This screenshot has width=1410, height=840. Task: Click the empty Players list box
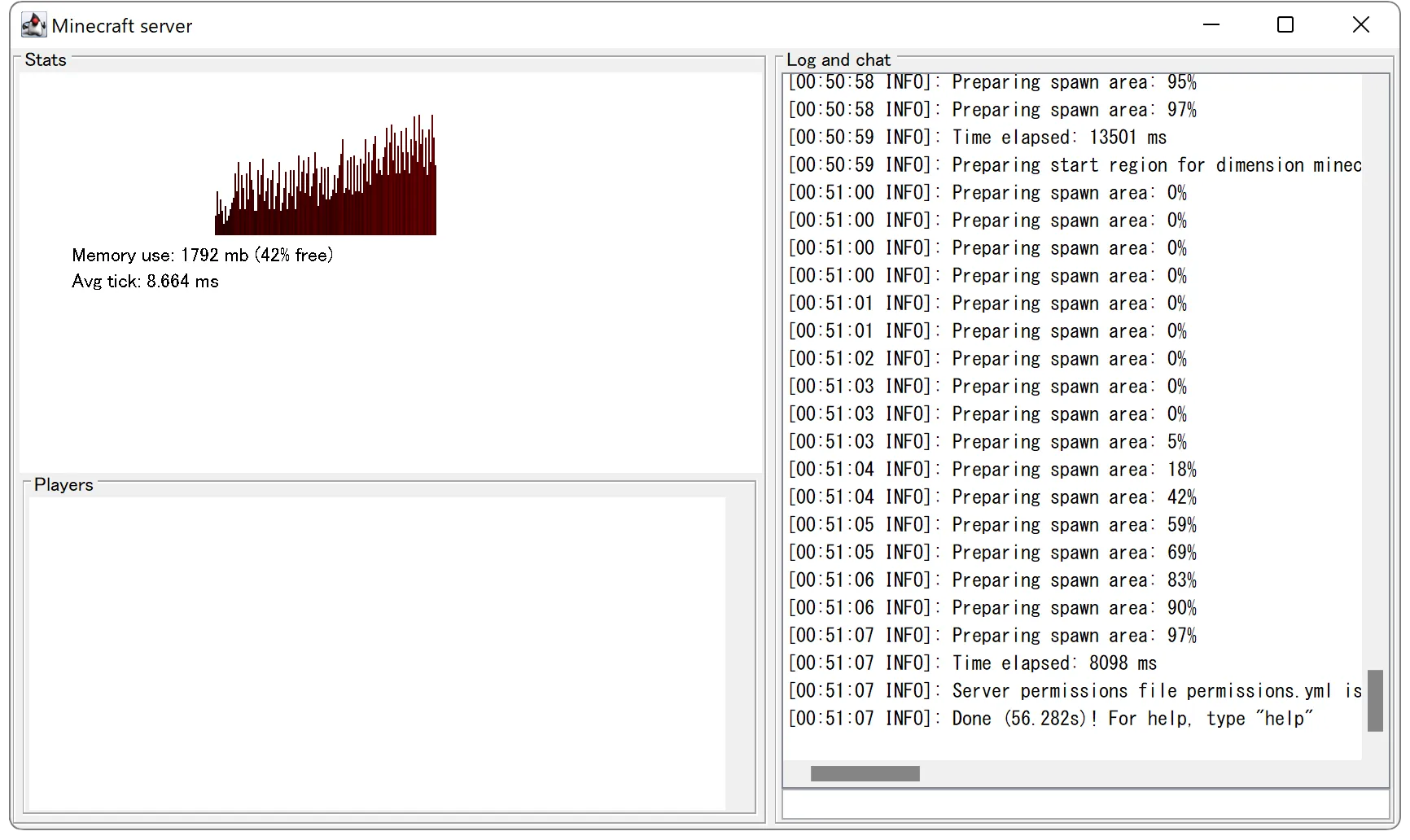pos(377,654)
